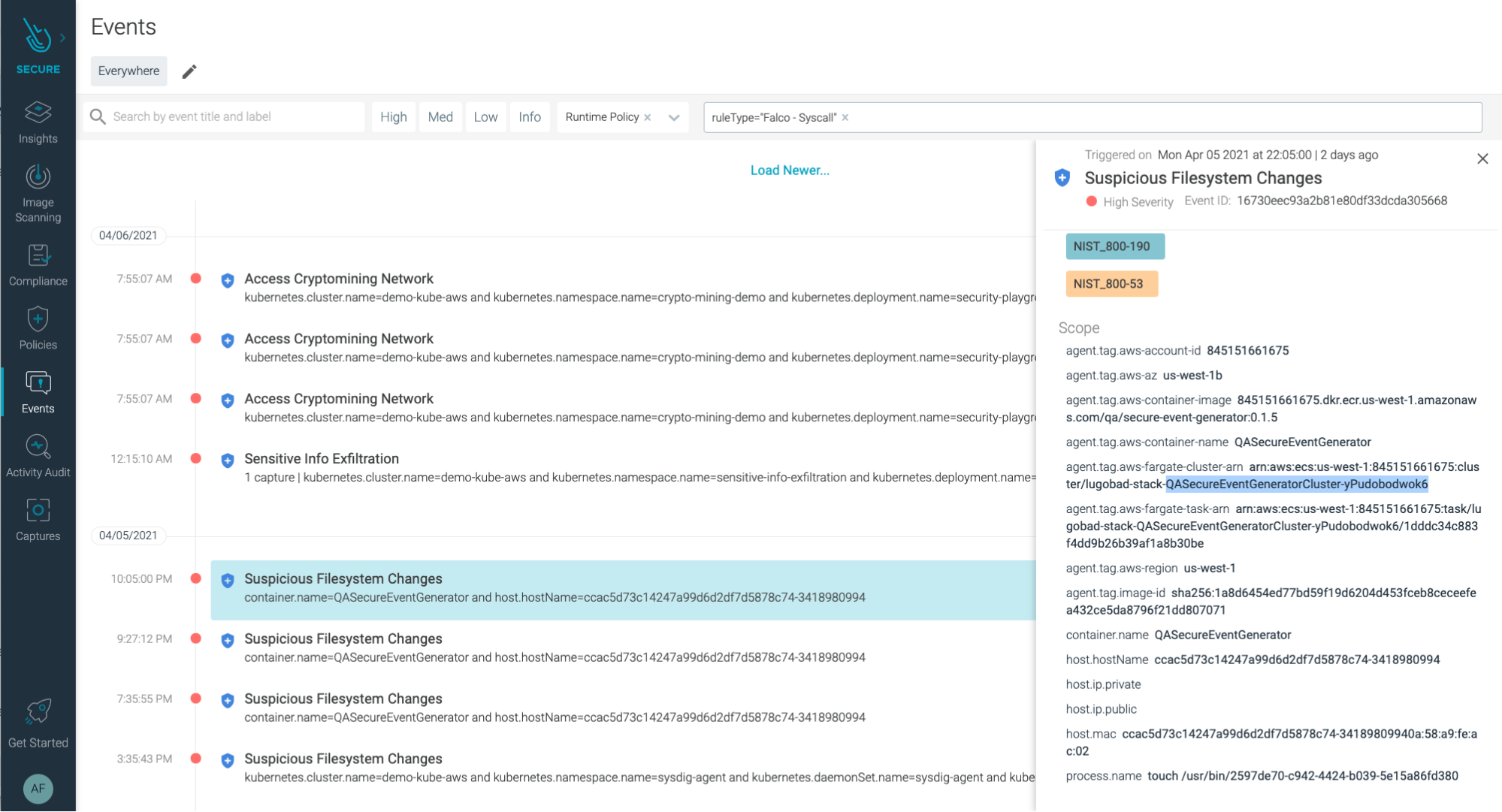Select the Everywhere scope tab
This screenshot has width=1502, height=812.
tap(128, 71)
